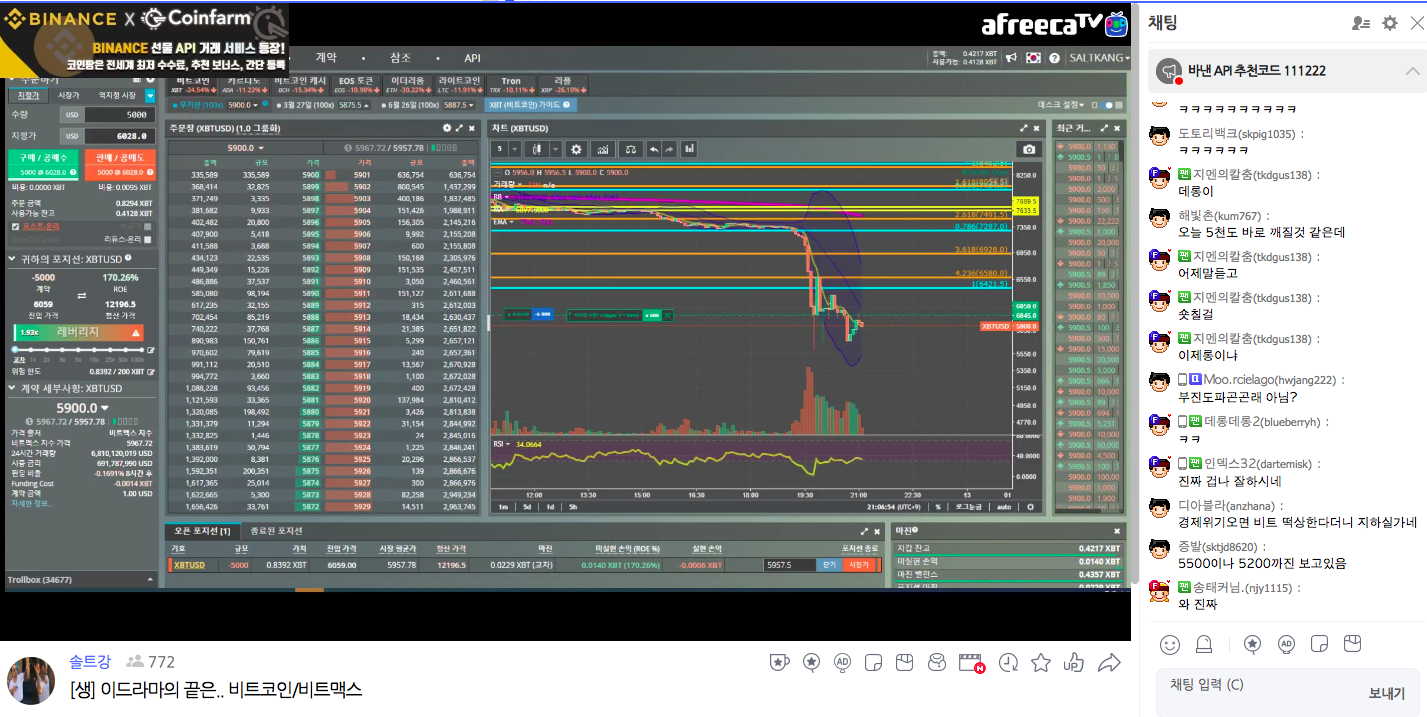Open more order types dropdown arrow
Viewport: 1427px width, 717px height.
point(150,96)
